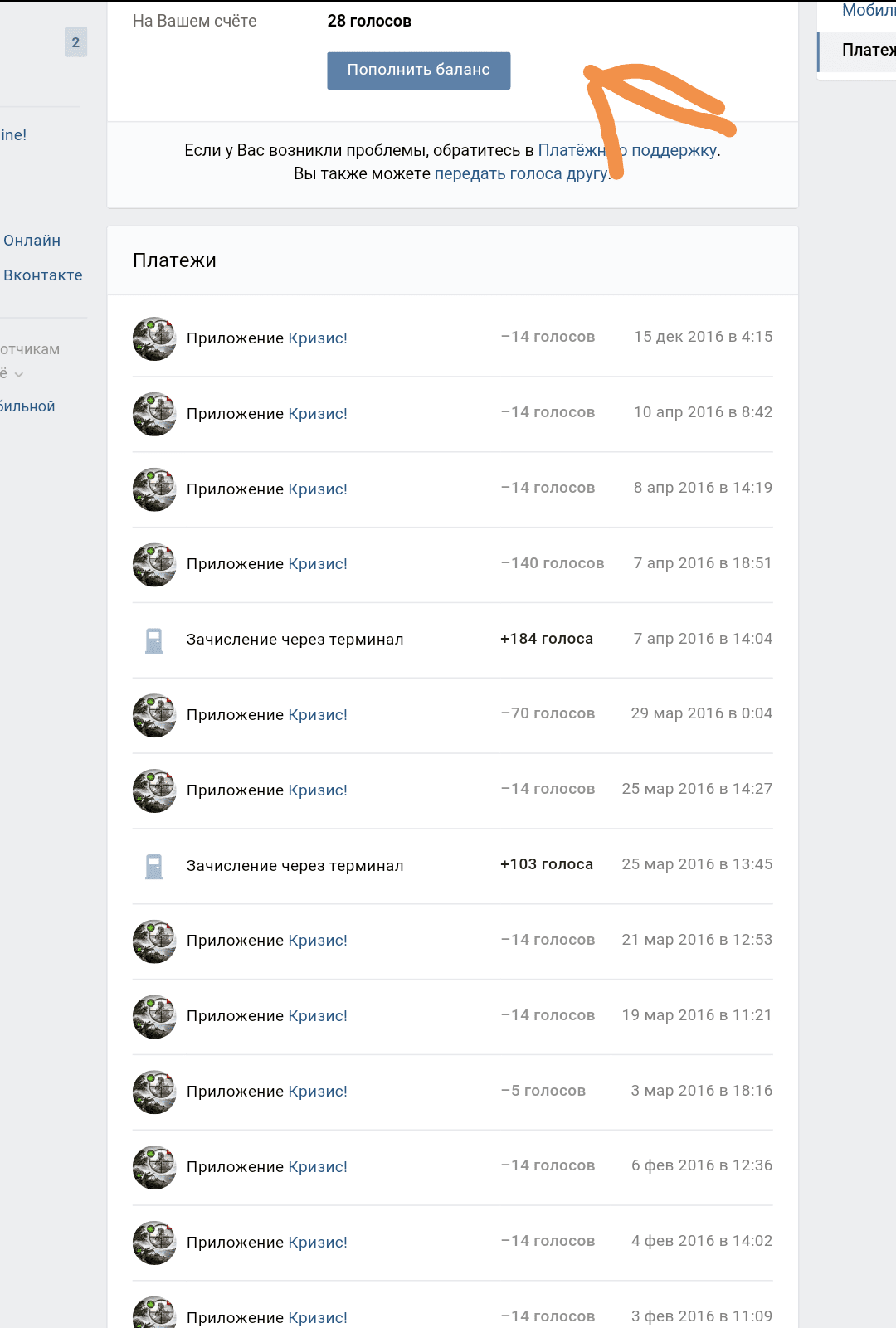The image size is (896, 1328).
Task: Click Кризис! app icon dated 15 дек 2016
Action: (154, 338)
